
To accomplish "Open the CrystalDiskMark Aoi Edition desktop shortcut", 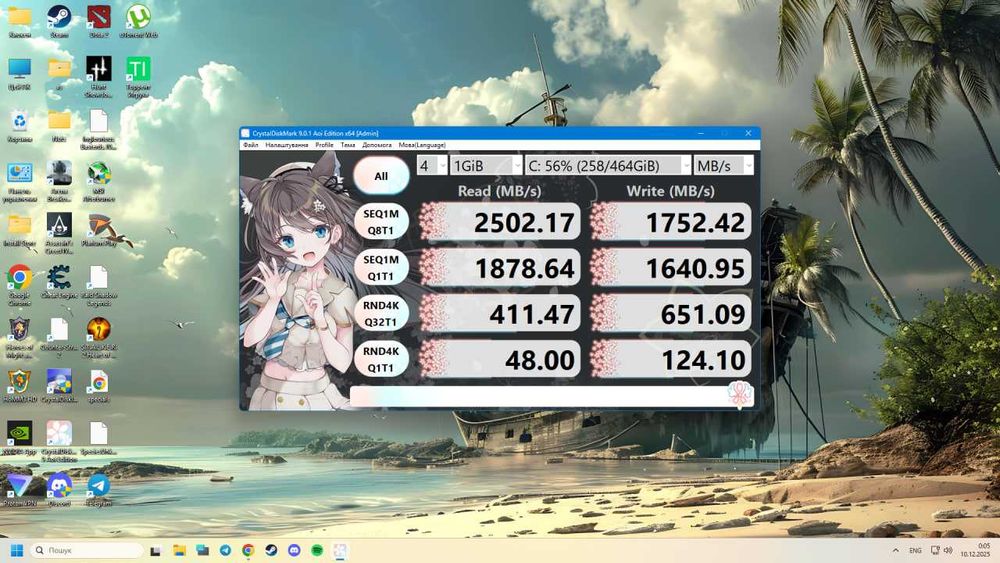I will [x=59, y=441].
